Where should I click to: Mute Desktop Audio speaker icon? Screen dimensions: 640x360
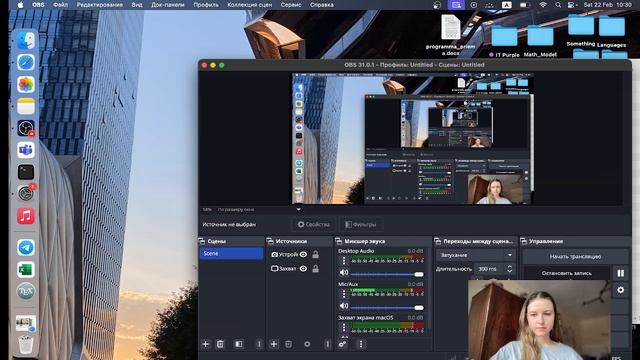(x=344, y=272)
